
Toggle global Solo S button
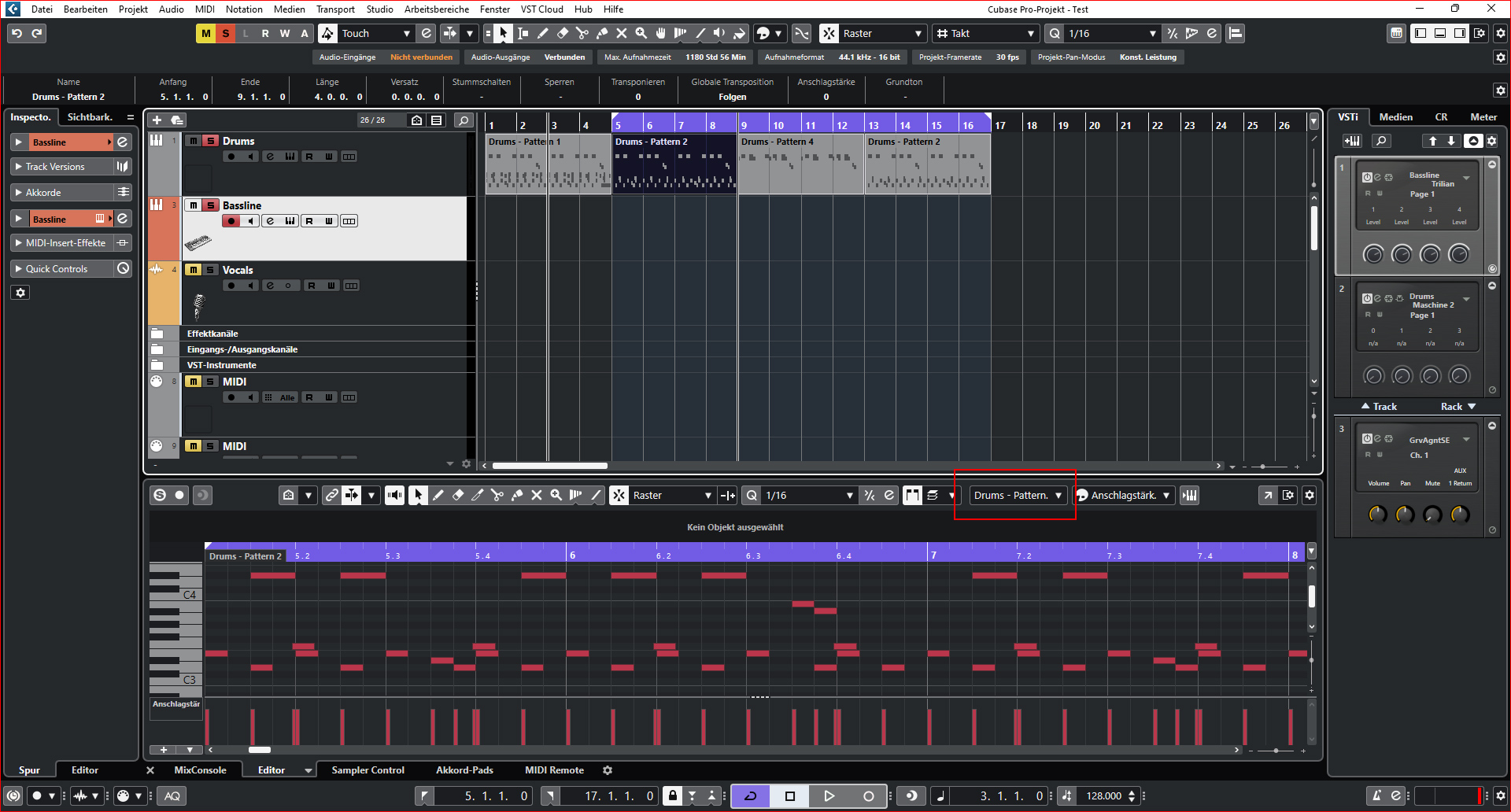(226, 33)
